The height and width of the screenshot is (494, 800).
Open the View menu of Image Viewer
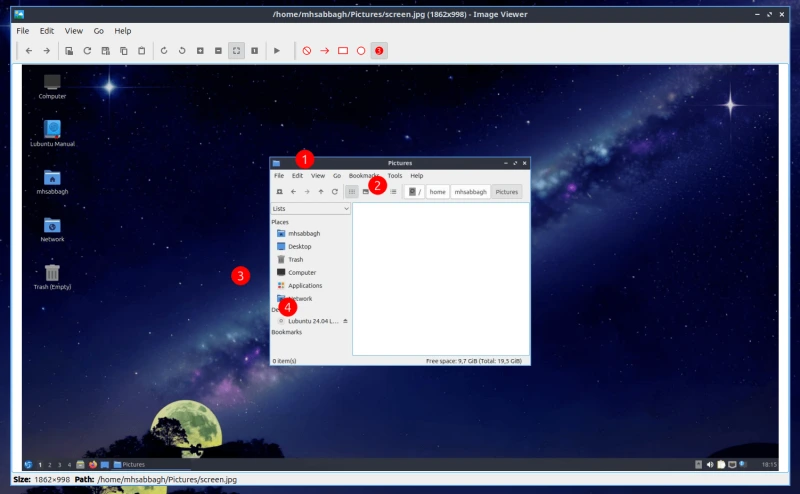tap(73, 31)
